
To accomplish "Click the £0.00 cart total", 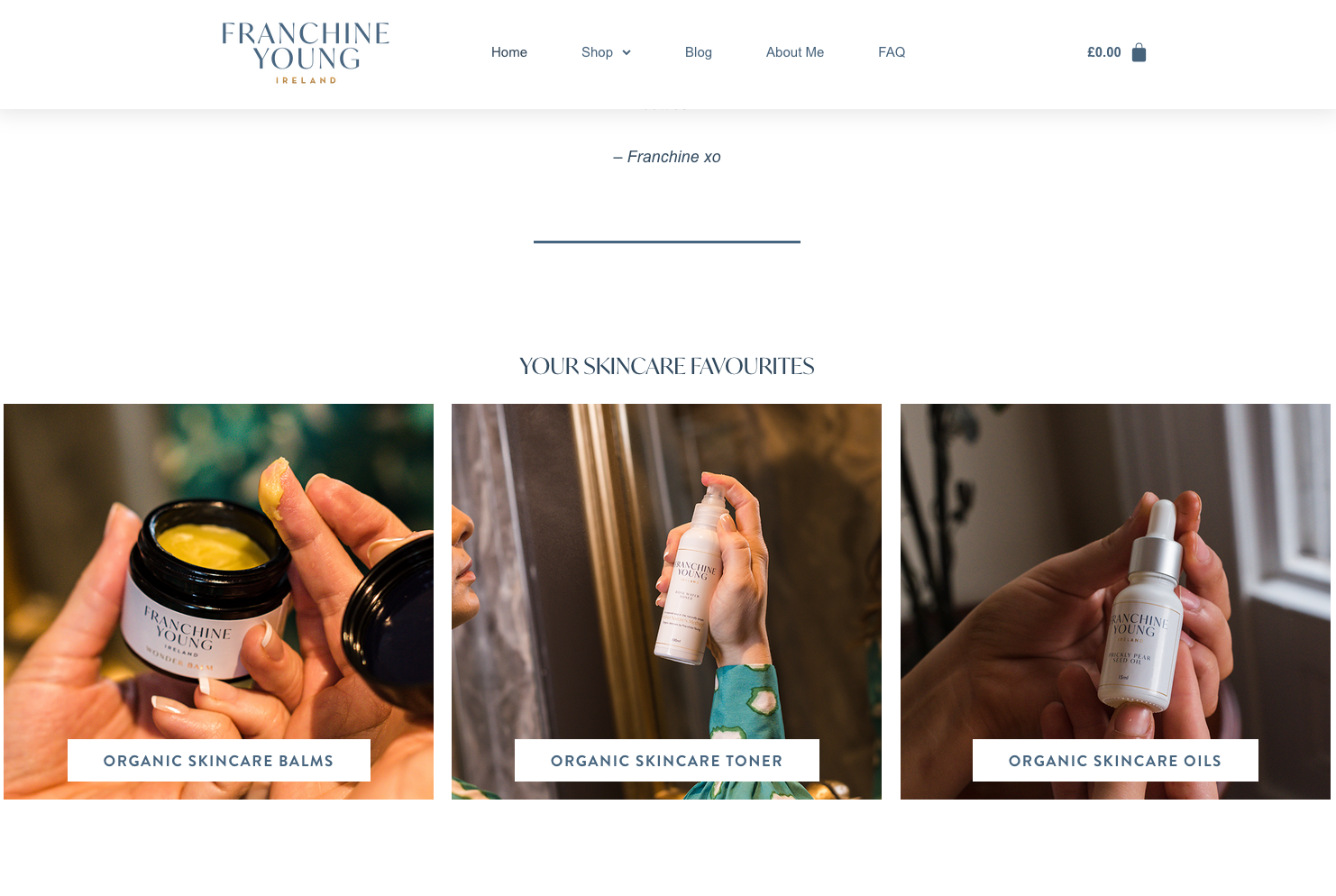I will point(1104,52).
